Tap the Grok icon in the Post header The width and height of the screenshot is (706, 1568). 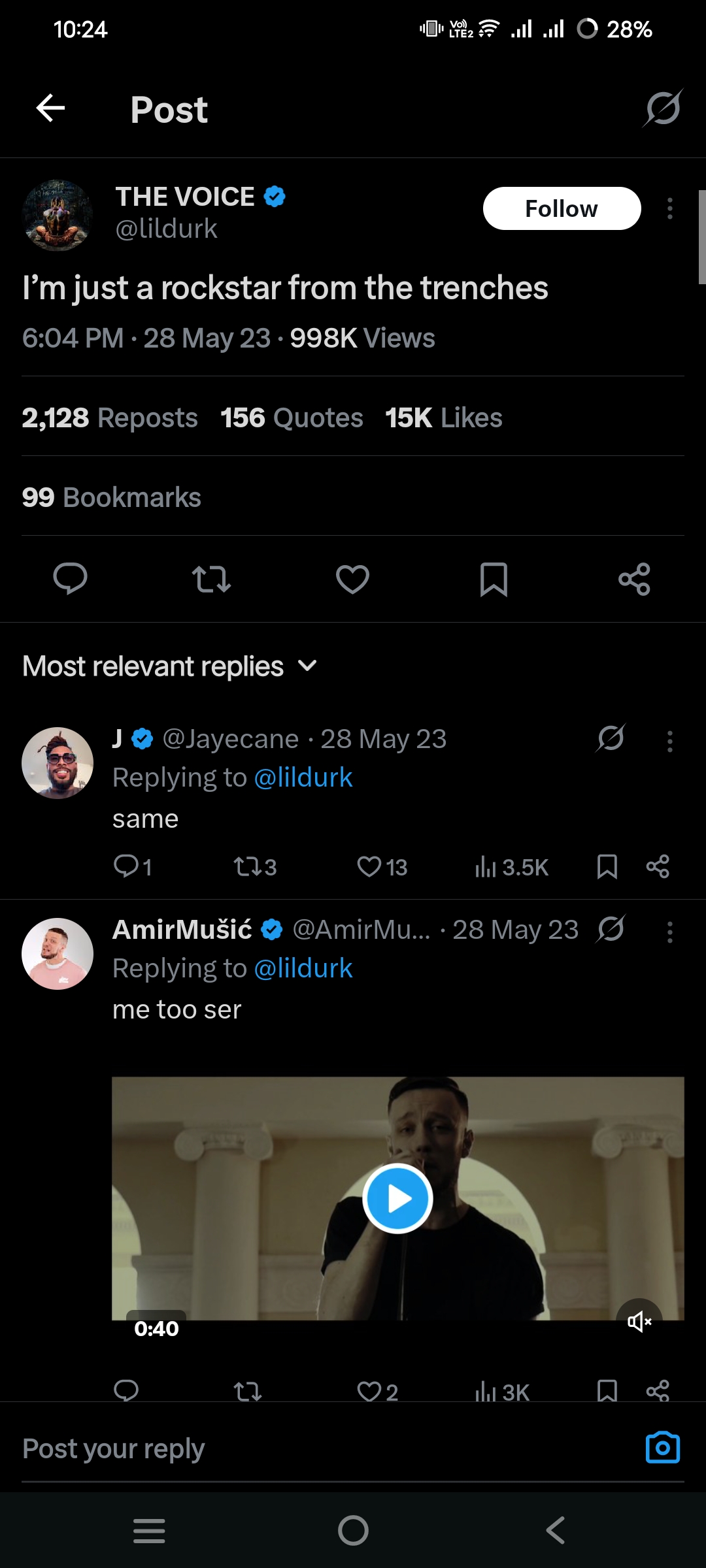[663, 108]
